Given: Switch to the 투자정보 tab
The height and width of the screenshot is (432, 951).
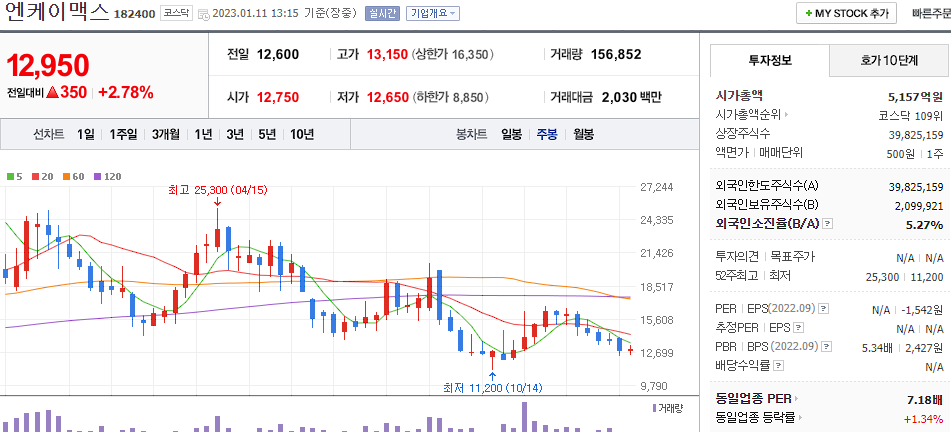Looking at the screenshot, I should pyautogui.click(x=770, y=60).
